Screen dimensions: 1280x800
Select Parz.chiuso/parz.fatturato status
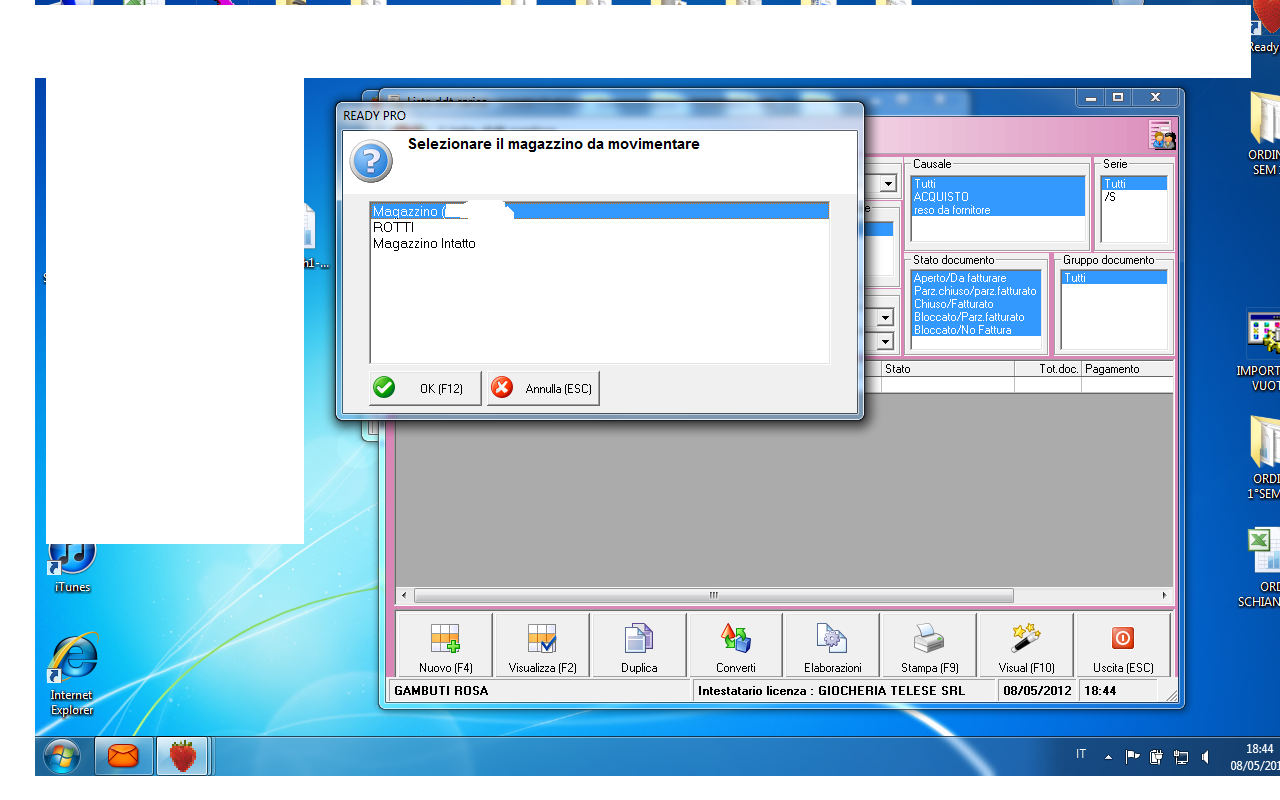click(975, 291)
